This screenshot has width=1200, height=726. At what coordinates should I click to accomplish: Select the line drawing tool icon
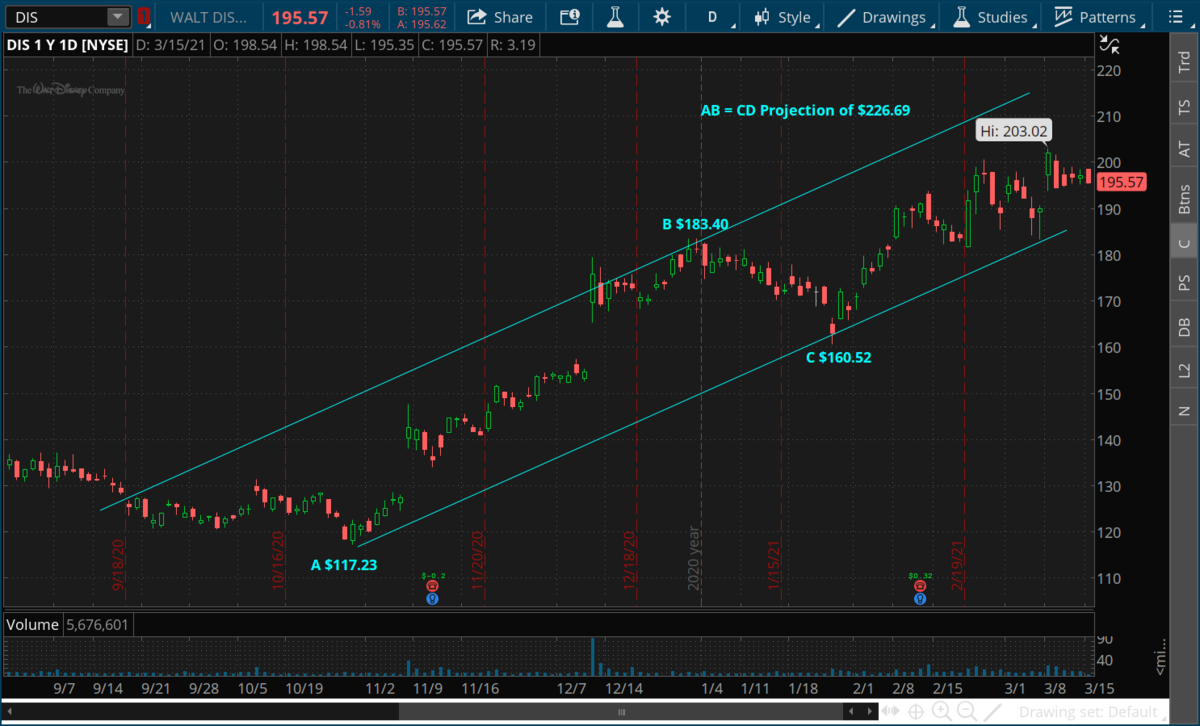pyautogui.click(x=990, y=712)
